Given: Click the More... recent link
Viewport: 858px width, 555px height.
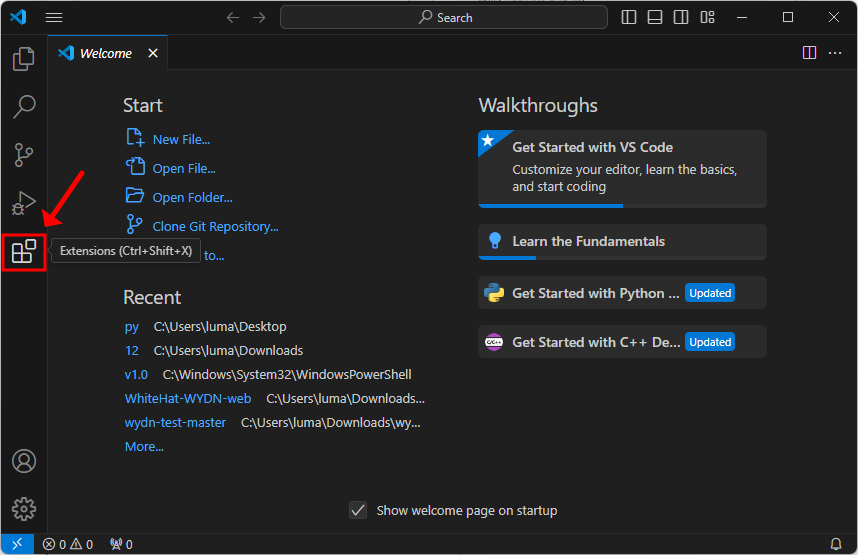Looking at the screenshot, I should tap(144, 447).
